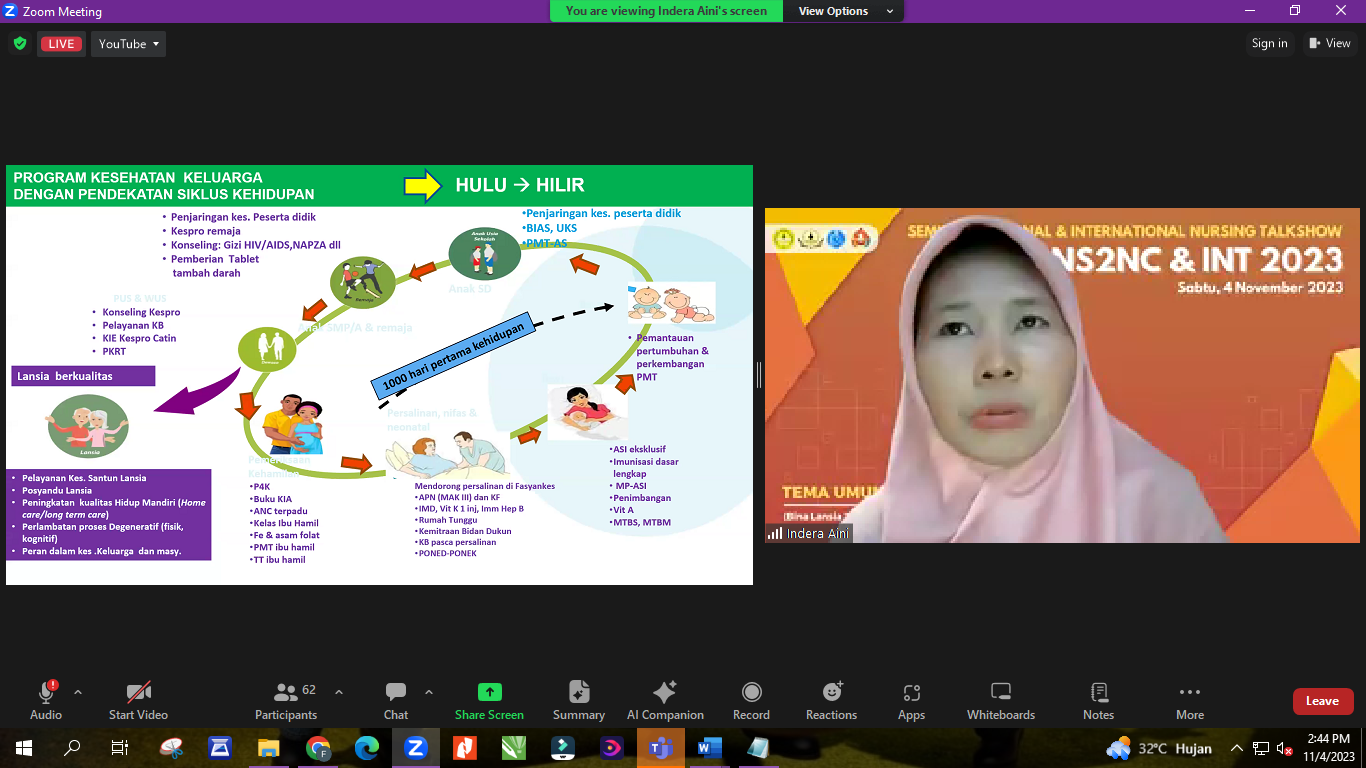Open the View Options dropdown
This screenshot has height=768, width=1366.
(x=840, y=11)
